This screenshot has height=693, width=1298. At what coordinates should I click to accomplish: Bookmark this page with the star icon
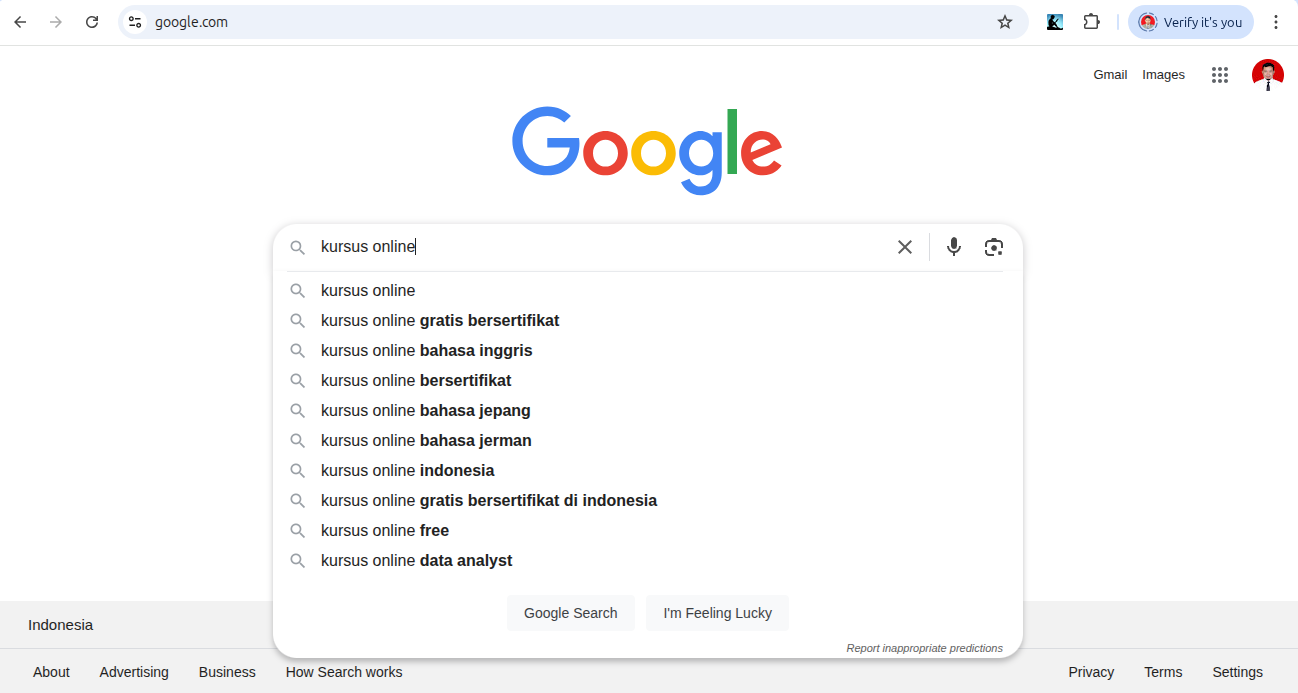tap(1005, 22)
